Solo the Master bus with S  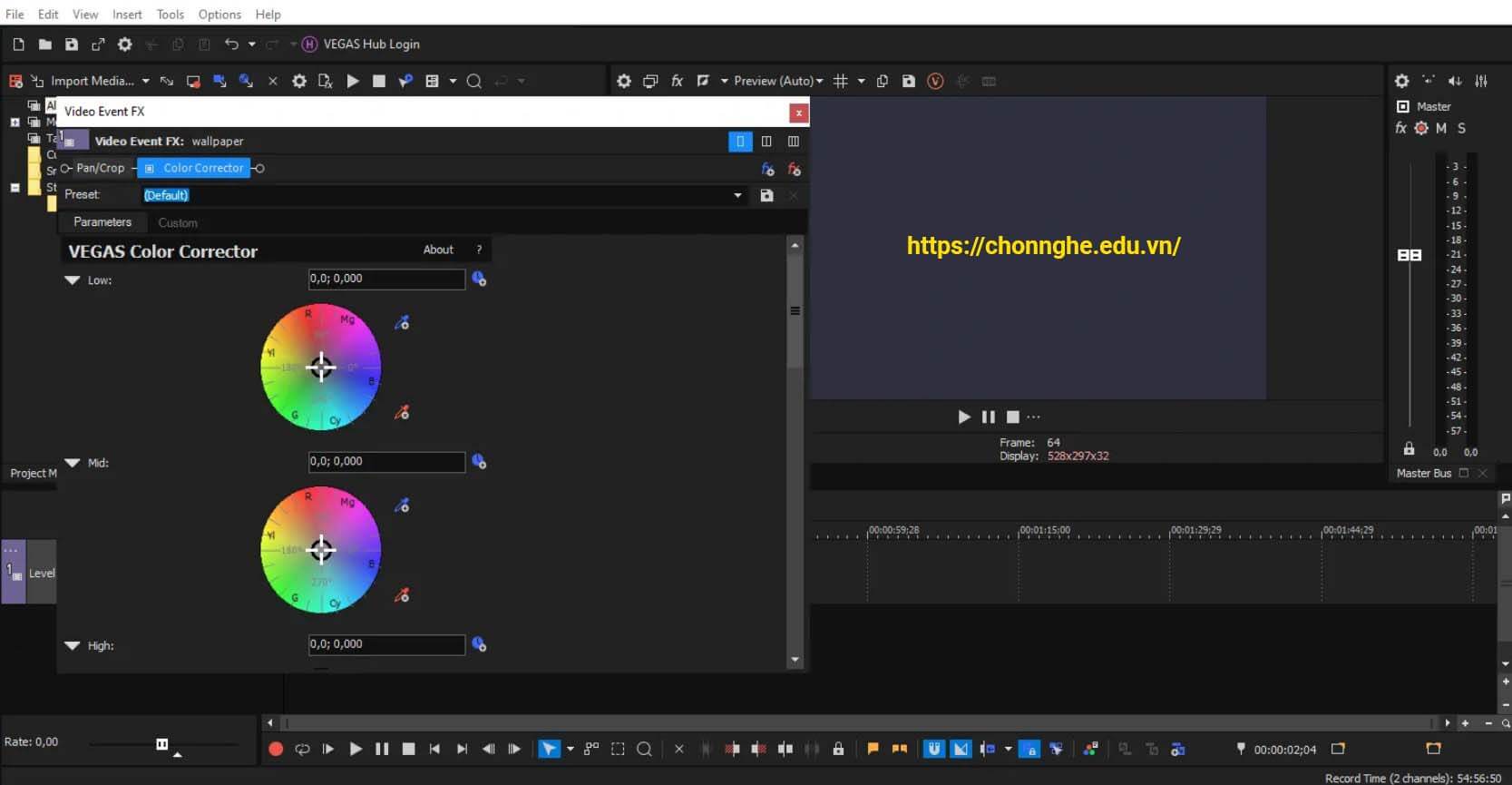pos(1461,128)
